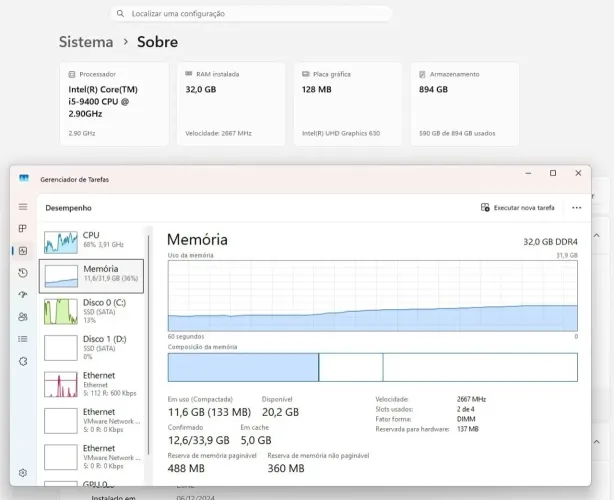The height and width of the screenshot is (500, 614).
Task: Click the 137 MB hardware reserved value
Action: (x=468, y=429)
